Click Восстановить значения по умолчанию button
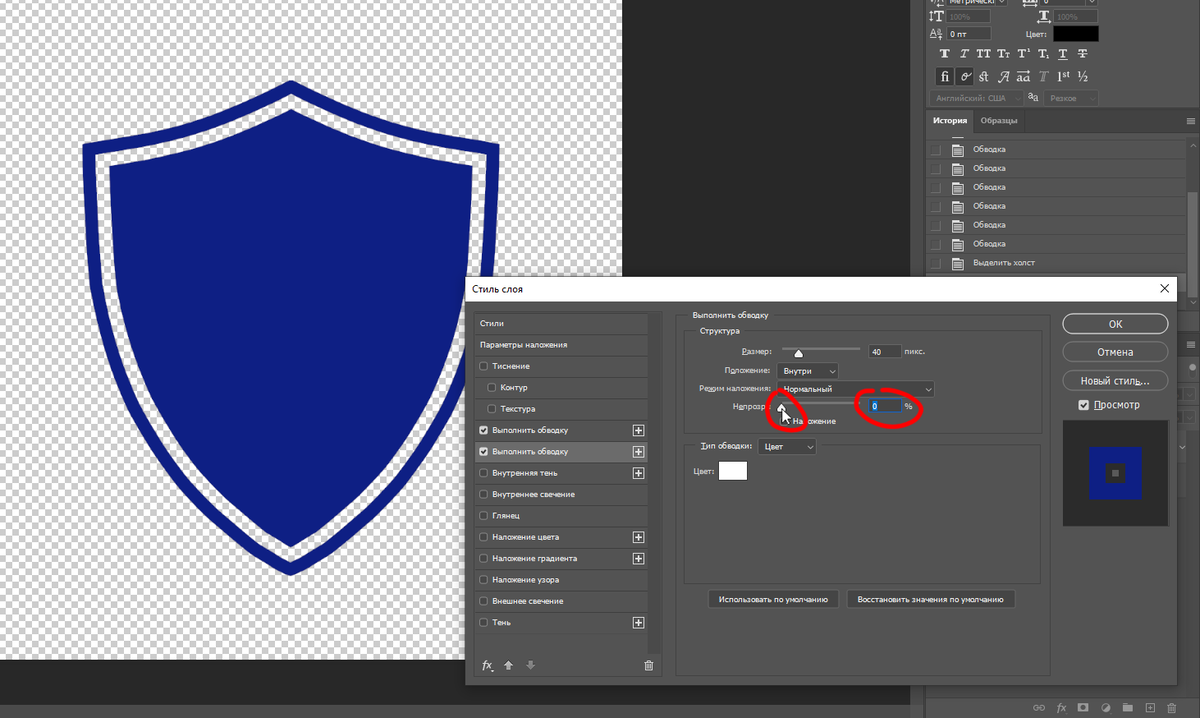1200x718 pixels. (x=931, y=600)
